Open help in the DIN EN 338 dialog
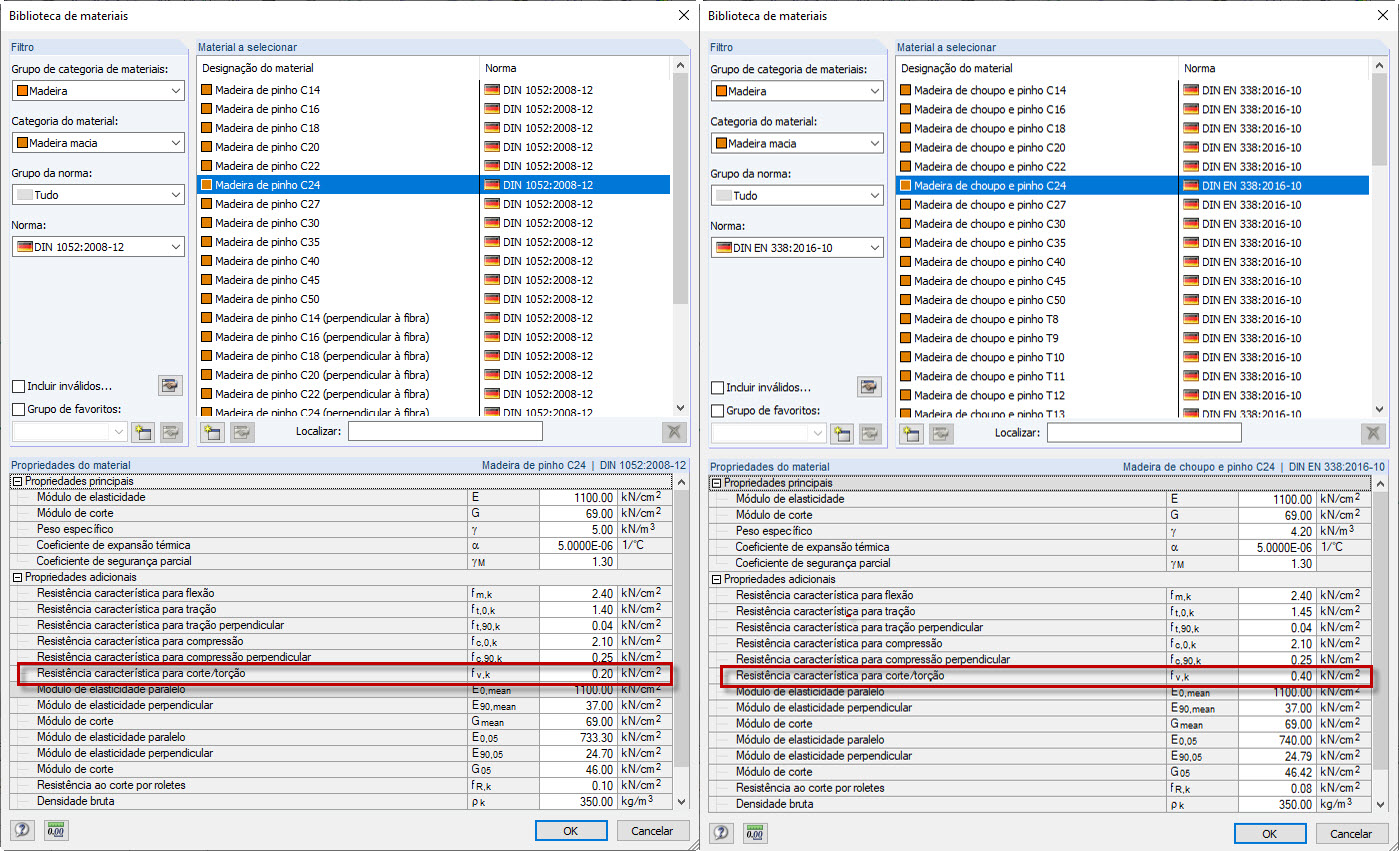This screenshot has width=1400, height=851. [x=721, y=832]
